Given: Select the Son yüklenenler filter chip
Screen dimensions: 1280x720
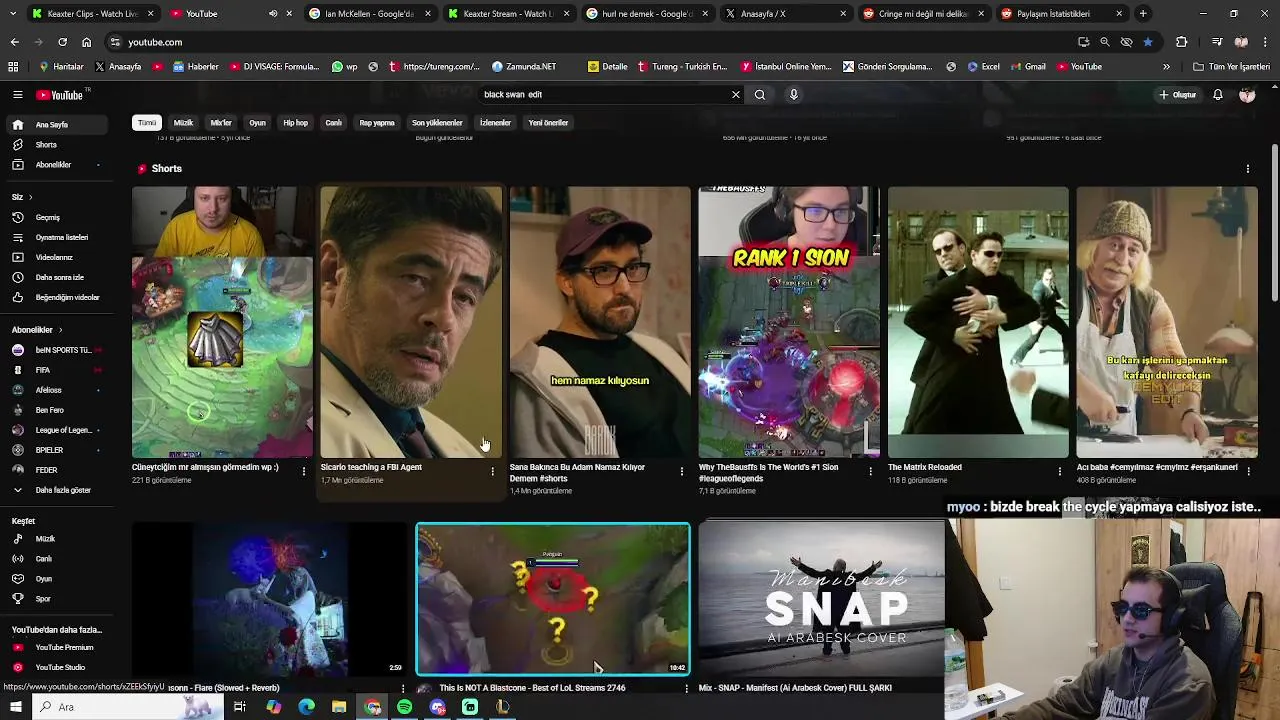Looking at the screenshot, I should coord(437,123).
